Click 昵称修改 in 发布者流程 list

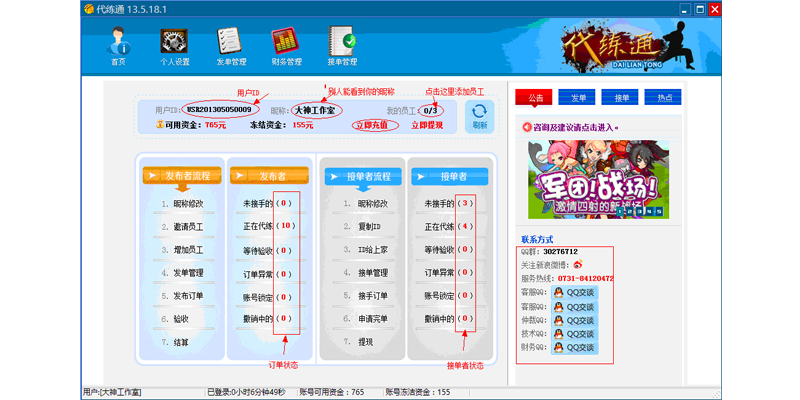188,204
